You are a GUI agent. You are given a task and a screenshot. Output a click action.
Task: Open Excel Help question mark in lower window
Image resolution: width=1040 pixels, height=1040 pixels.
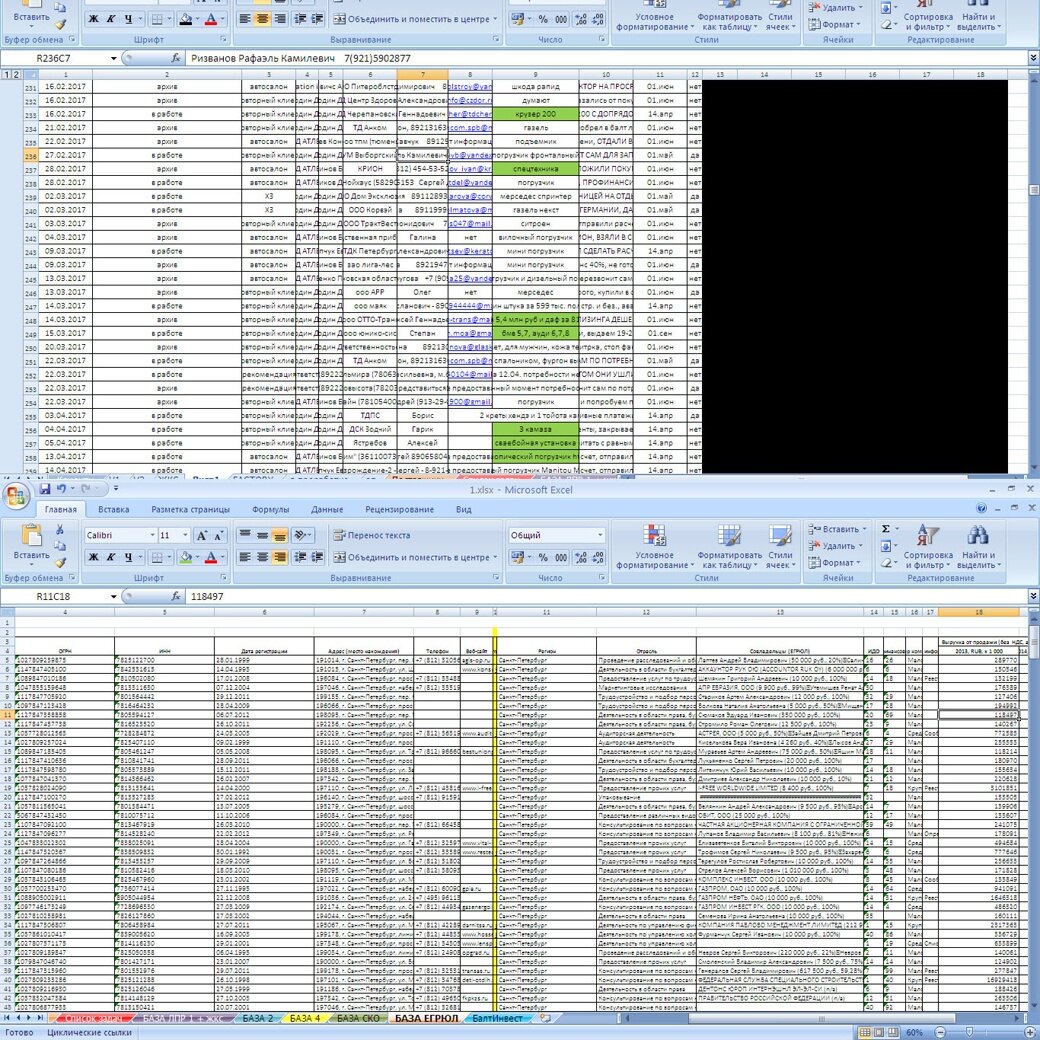[x=981, y=508]
